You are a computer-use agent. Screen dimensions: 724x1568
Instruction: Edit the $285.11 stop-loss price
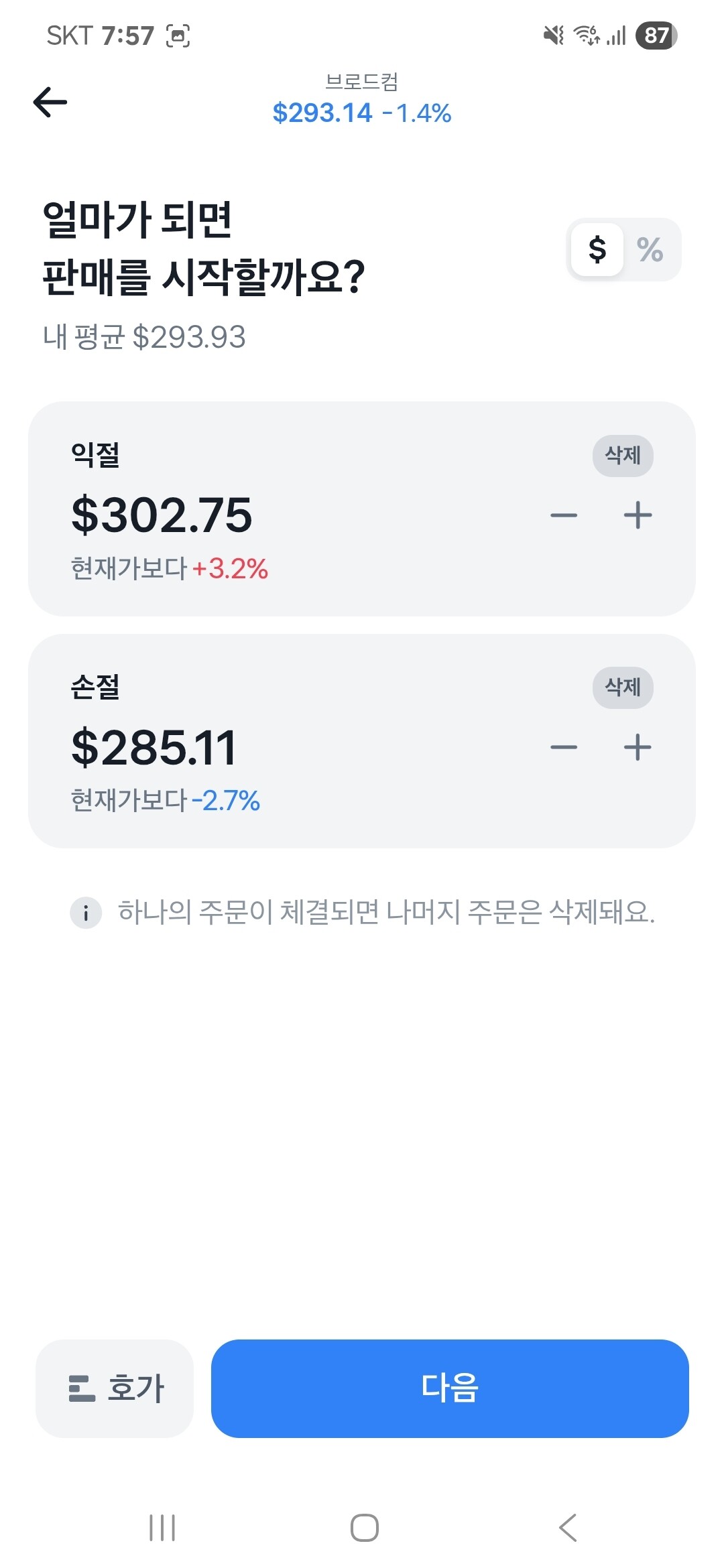pyautogui.click(x=154, y=747)
